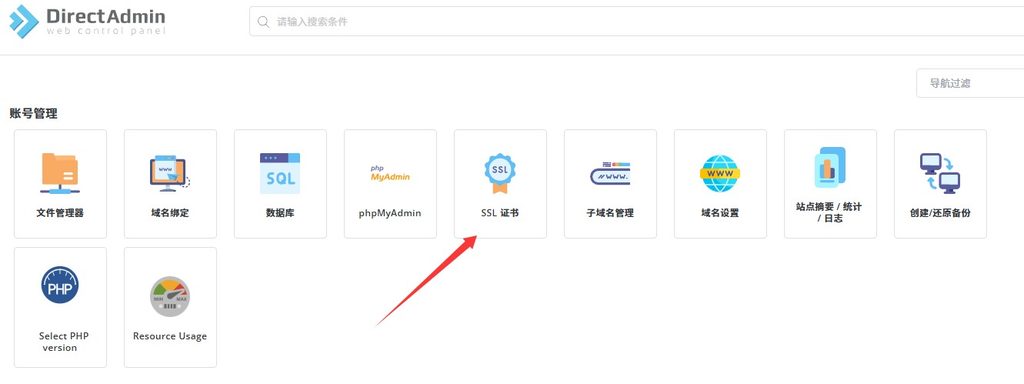Image resolution: width=1024 pixels, height=384 pixels.
Task: Open the 域名设置 globe icon
Action: coord(720,173)
